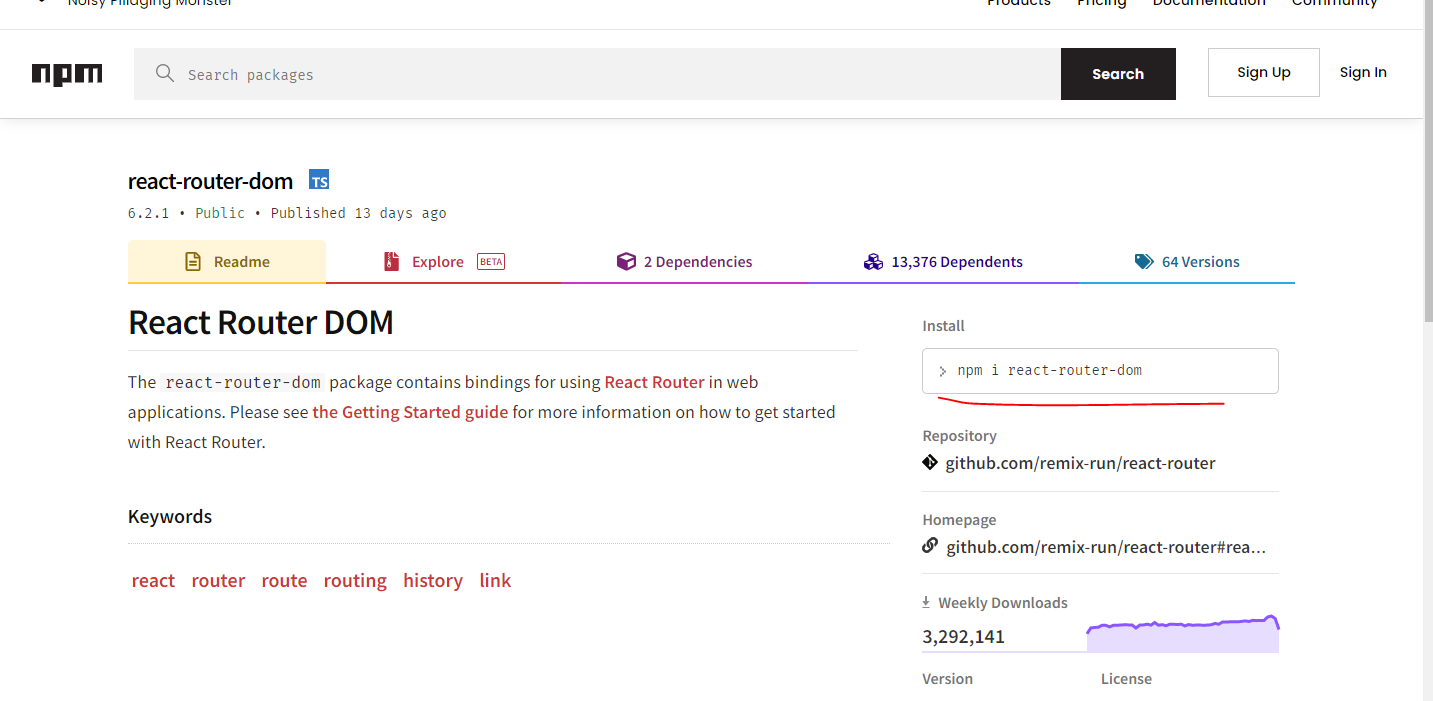Open the React Router link
Viewport: 1433px width, 701px height.
655,382
